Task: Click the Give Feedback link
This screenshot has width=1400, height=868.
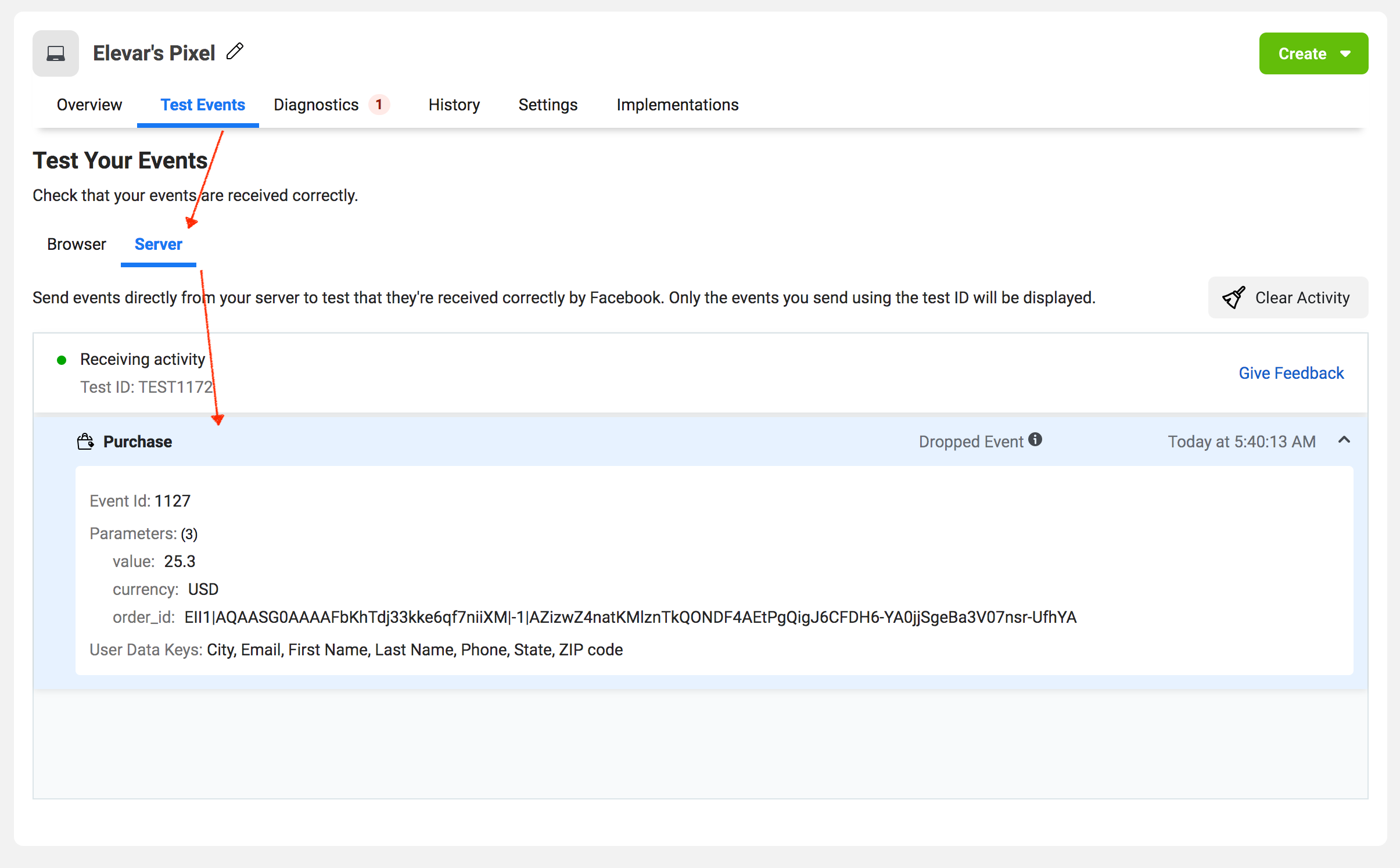Action: [x=1291, y=373]
